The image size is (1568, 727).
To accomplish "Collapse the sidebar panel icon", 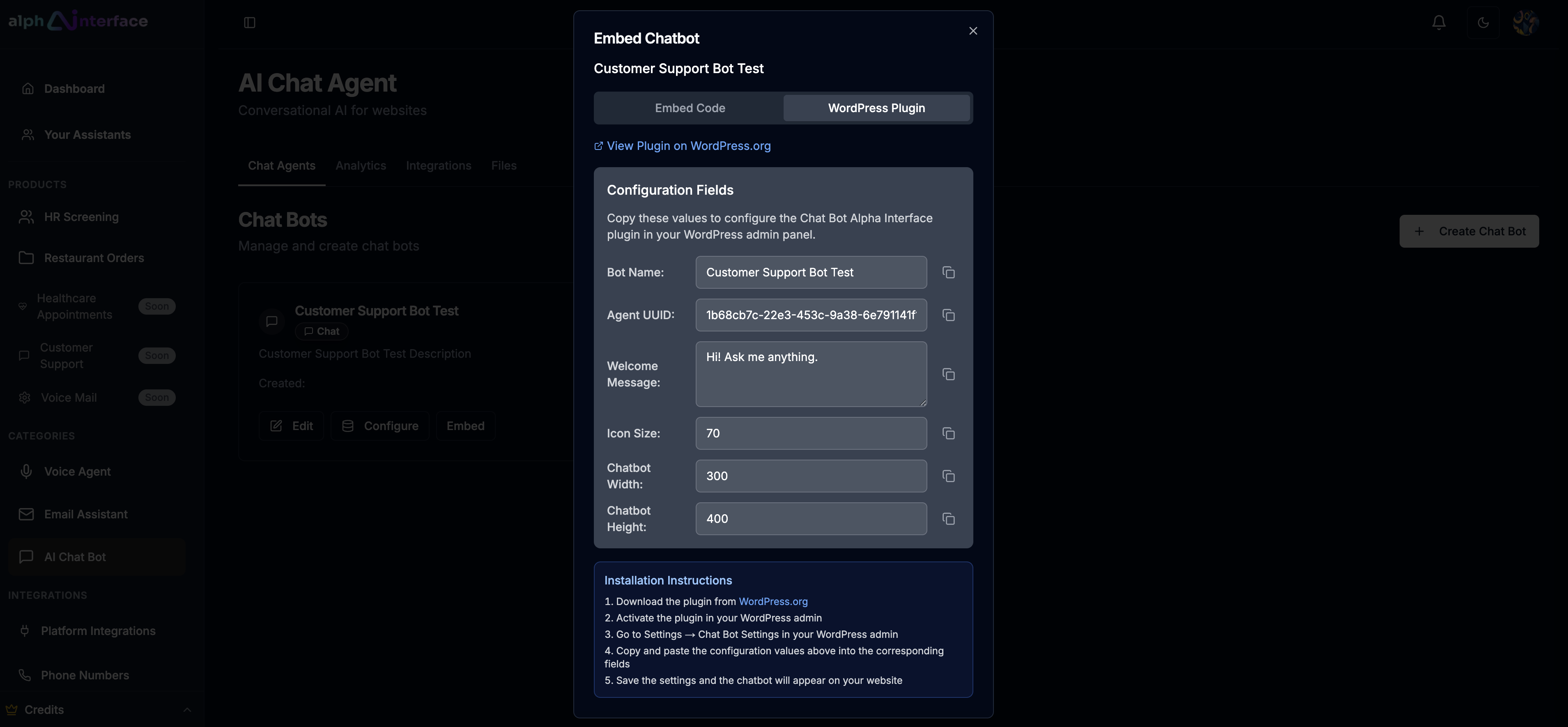I will [250, 23].
